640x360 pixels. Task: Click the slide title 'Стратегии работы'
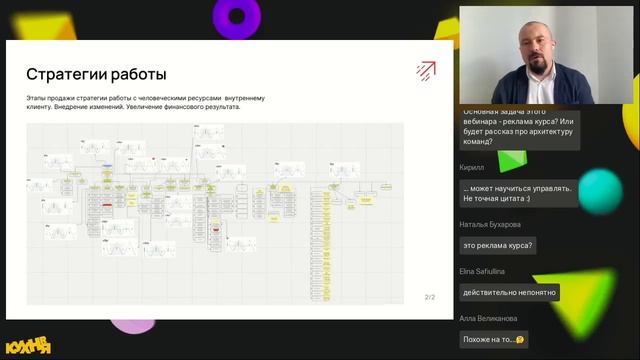click(96, 74)
